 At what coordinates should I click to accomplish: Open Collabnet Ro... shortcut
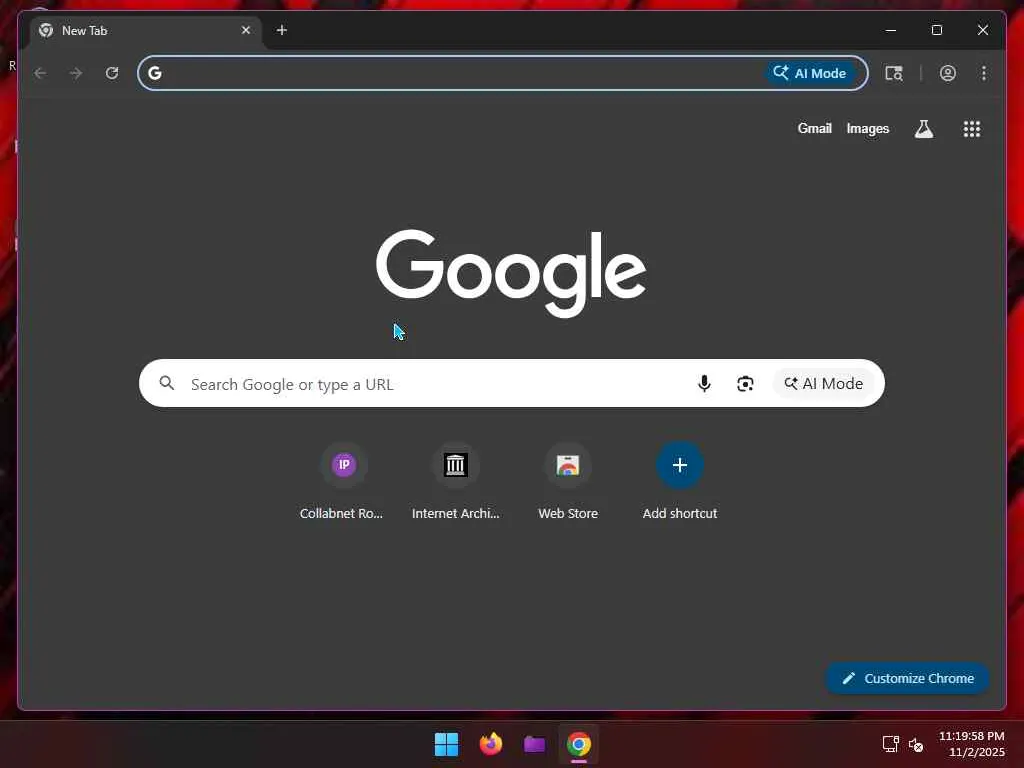342,482
